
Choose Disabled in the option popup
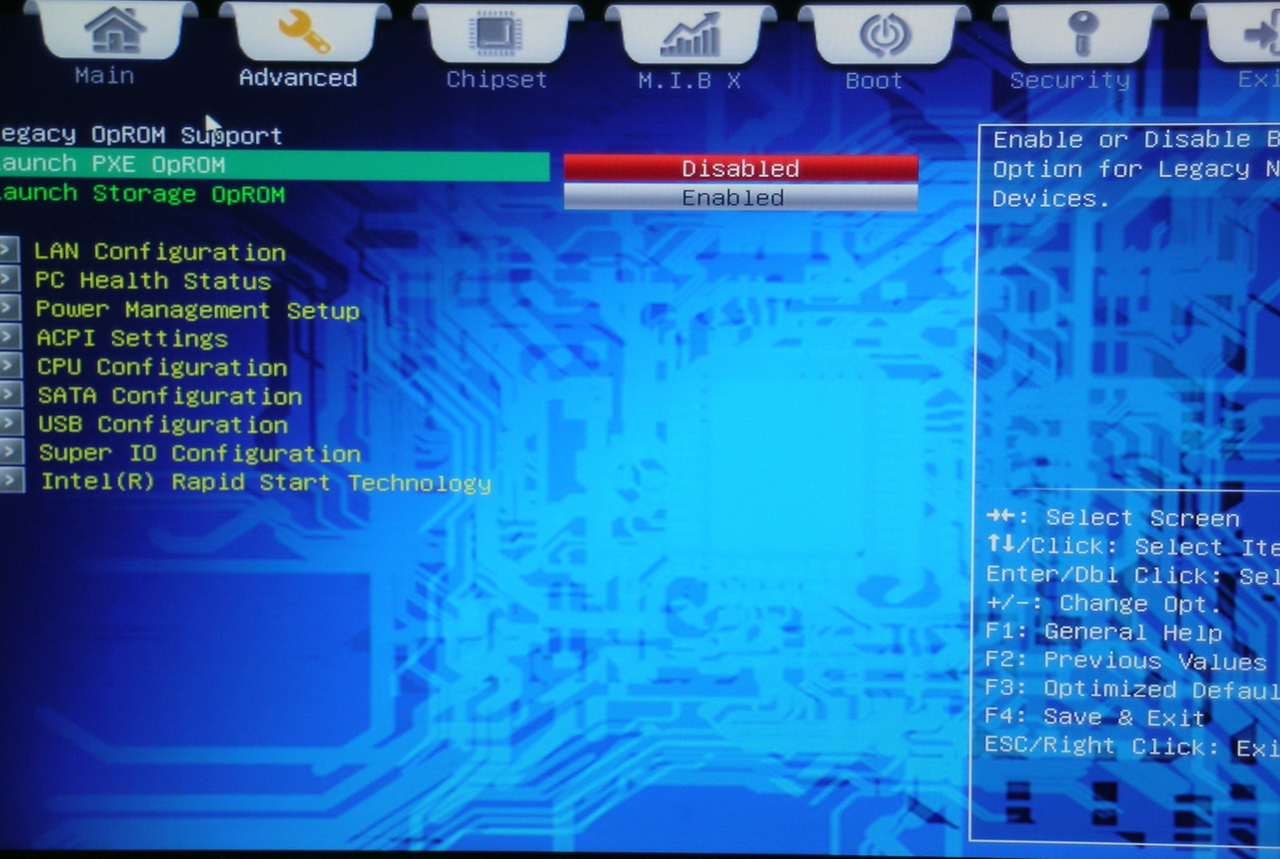(741, 168)
